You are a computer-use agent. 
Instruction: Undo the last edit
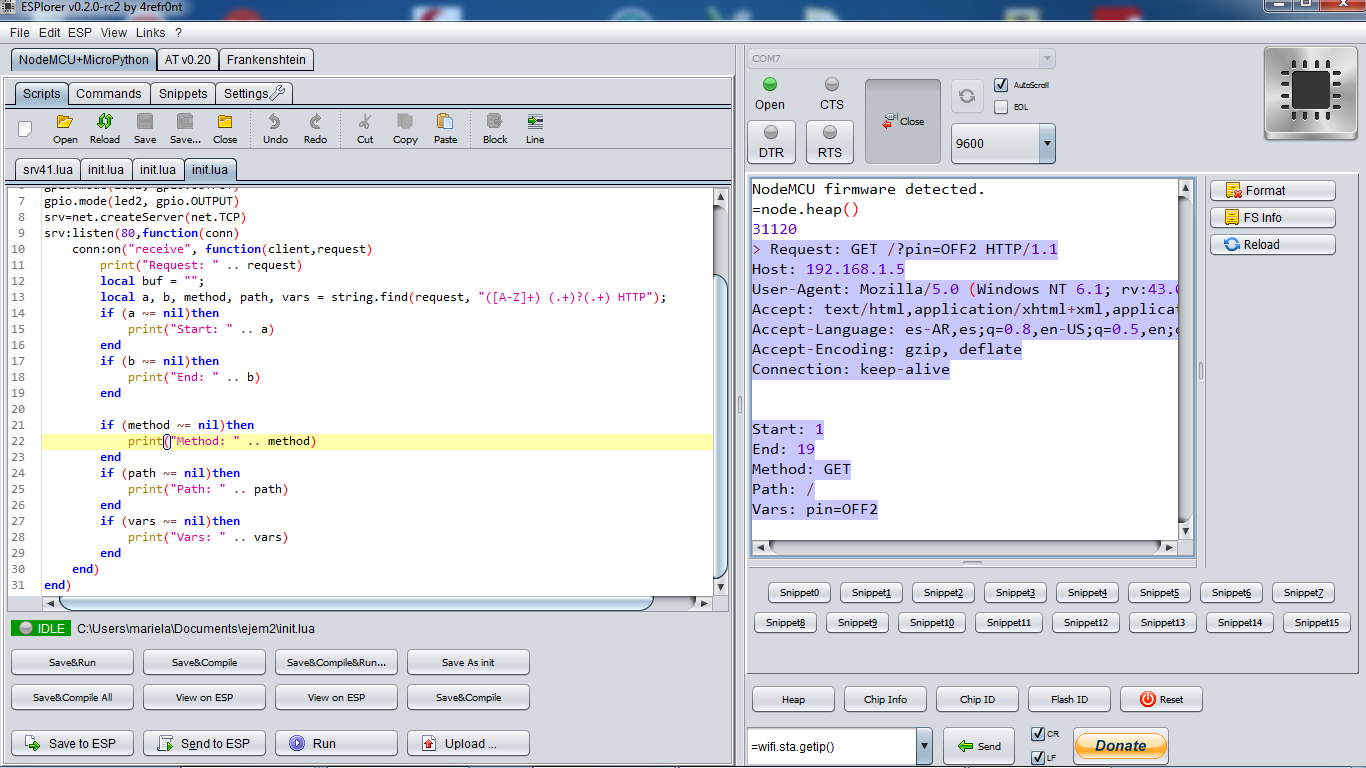[x=275, y=128]
